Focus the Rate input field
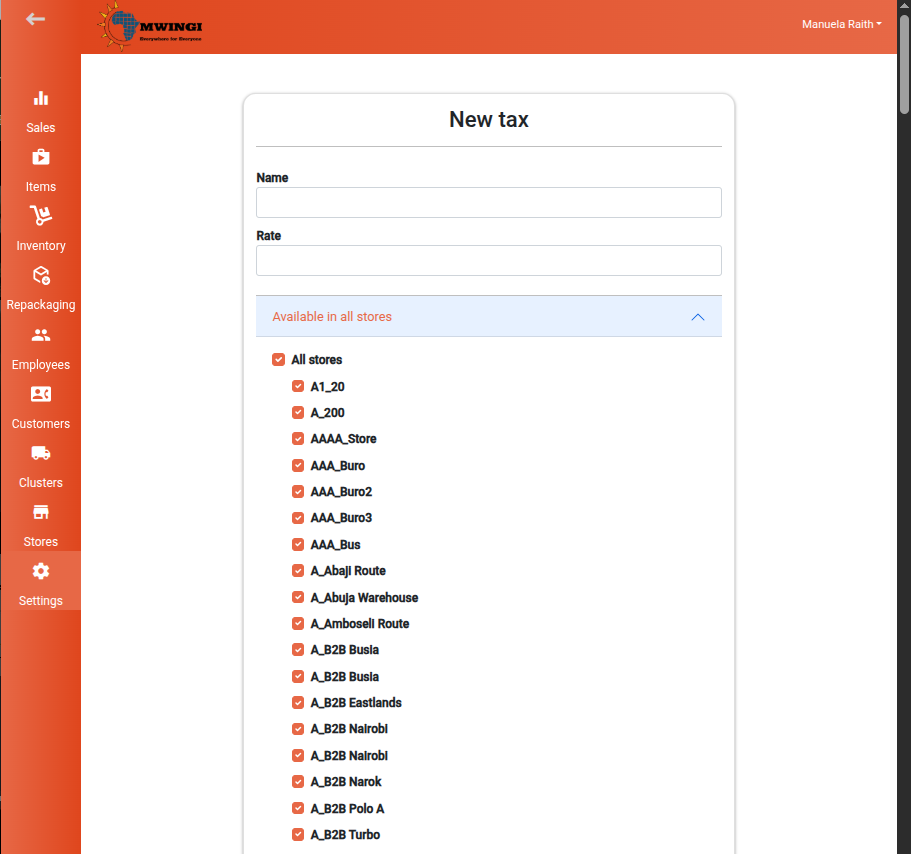 point(489,261)
